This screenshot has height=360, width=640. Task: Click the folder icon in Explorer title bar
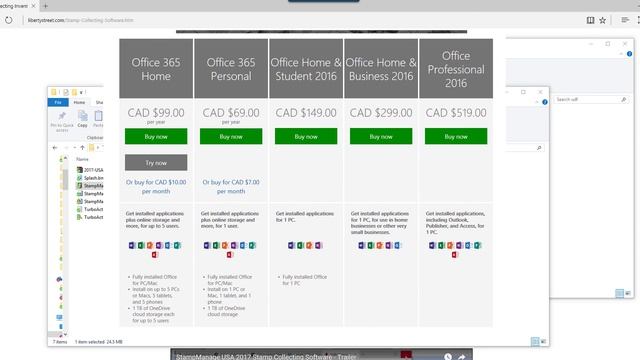[x=53, y=92]
